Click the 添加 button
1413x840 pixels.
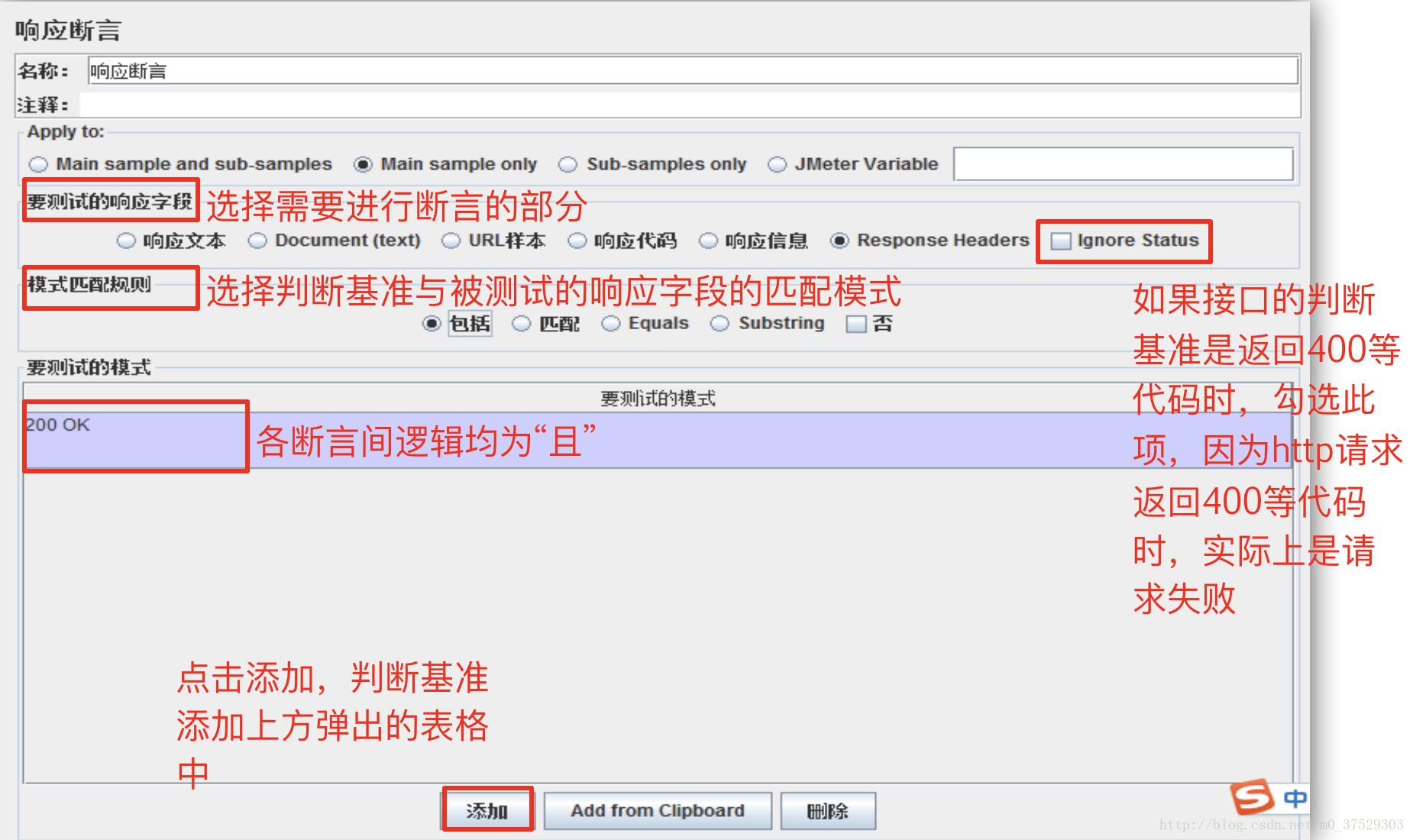coord(487,810)
